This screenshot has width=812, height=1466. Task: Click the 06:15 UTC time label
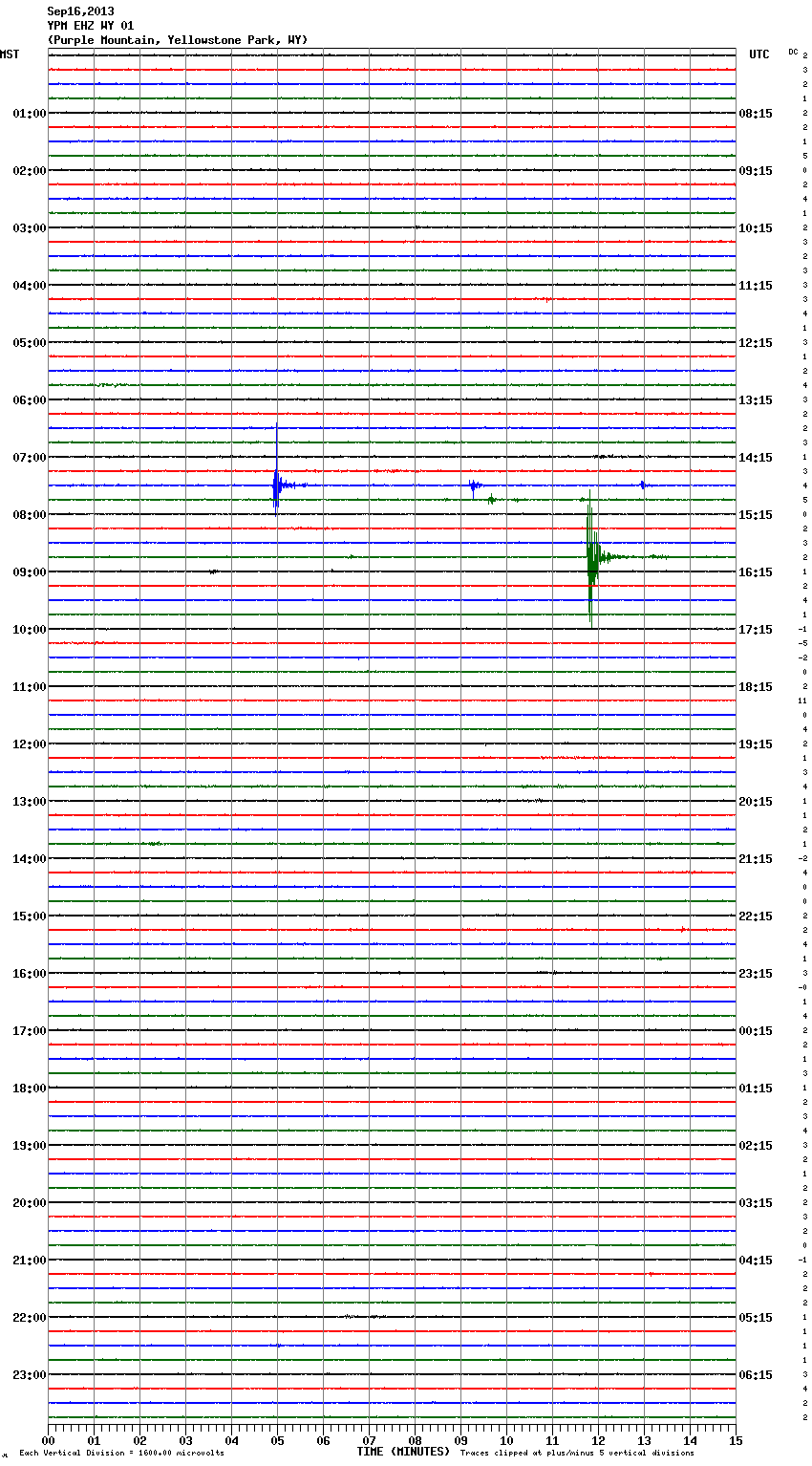pos(756,1375)
